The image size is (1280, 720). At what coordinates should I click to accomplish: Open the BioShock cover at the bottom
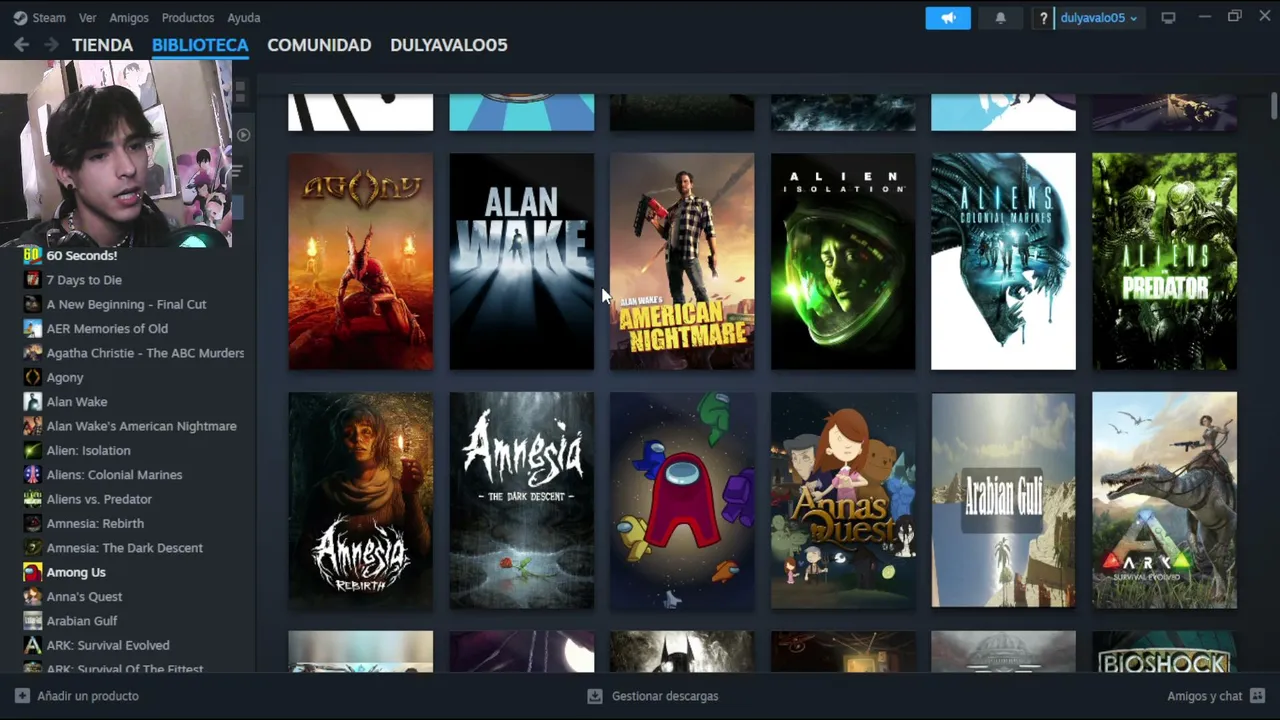[x=1165, y=652]
